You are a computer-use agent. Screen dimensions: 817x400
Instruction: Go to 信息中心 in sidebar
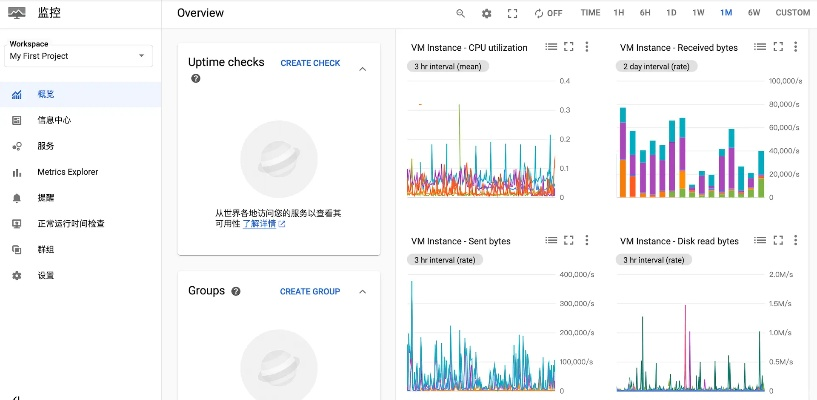(54, 120)
